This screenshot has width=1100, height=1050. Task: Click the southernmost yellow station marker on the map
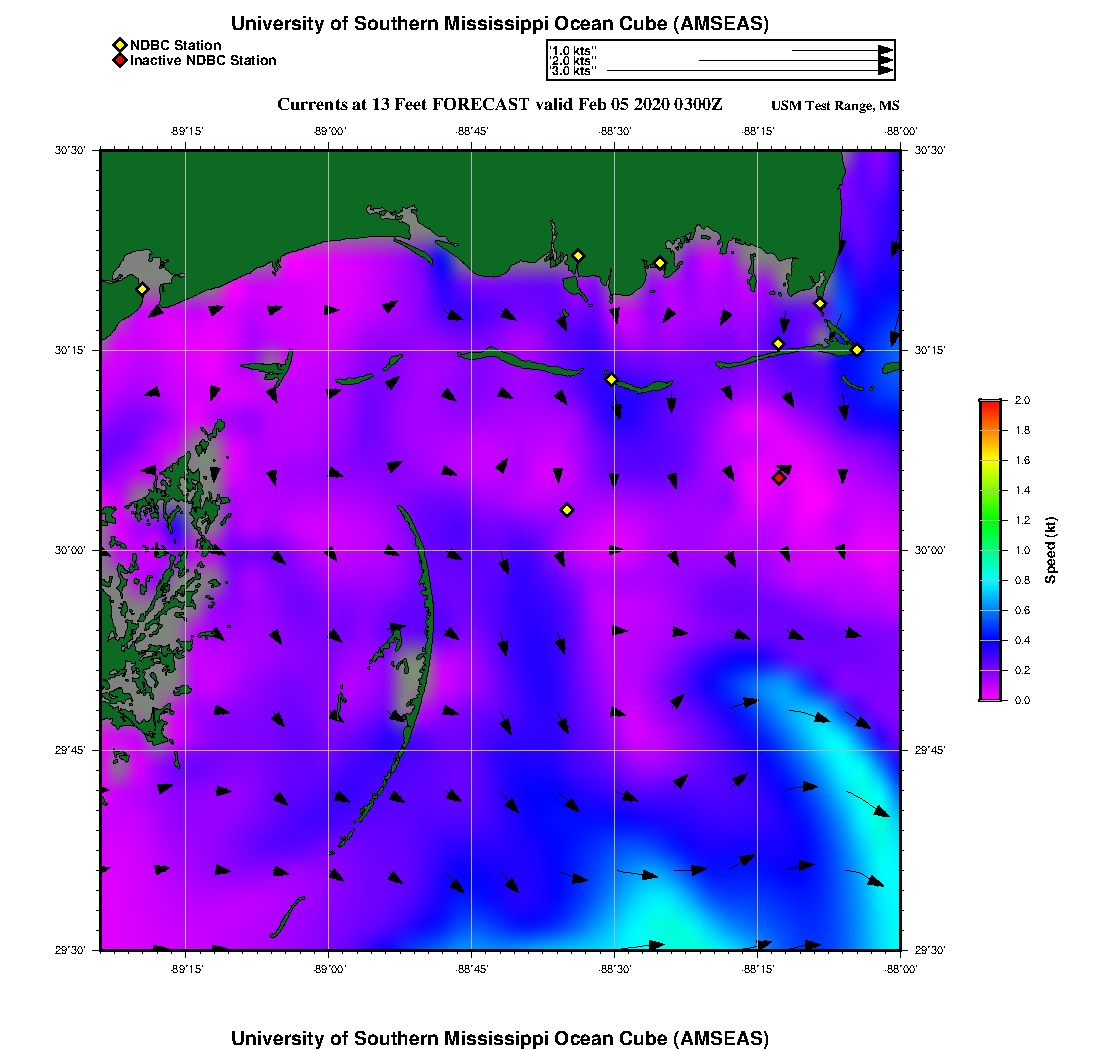point(567,510)
